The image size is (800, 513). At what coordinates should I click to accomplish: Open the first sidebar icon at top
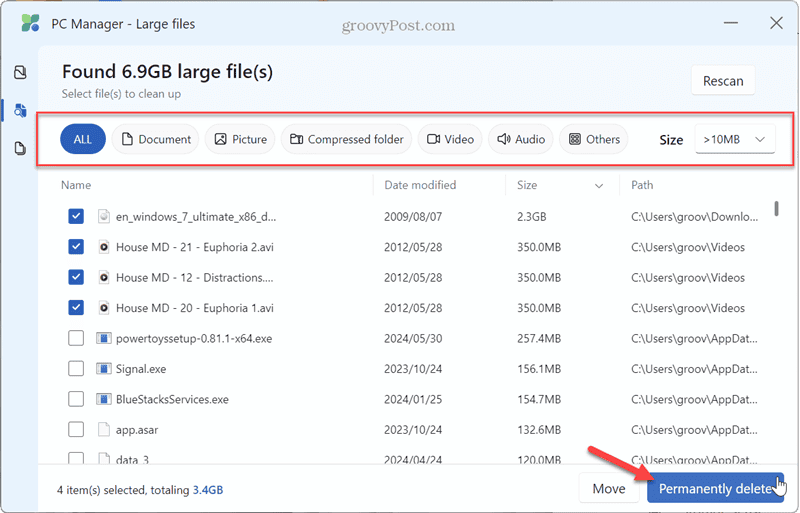coord(20,72)
